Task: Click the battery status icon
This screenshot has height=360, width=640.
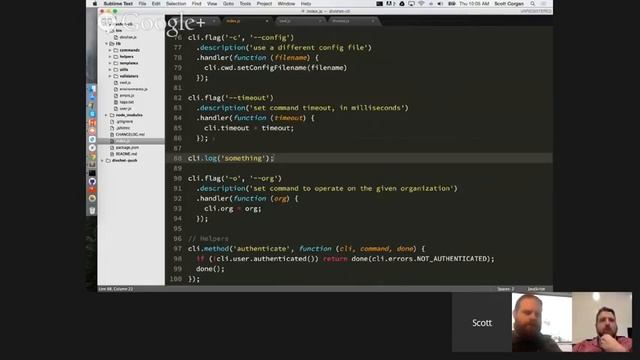Action: 451,4
